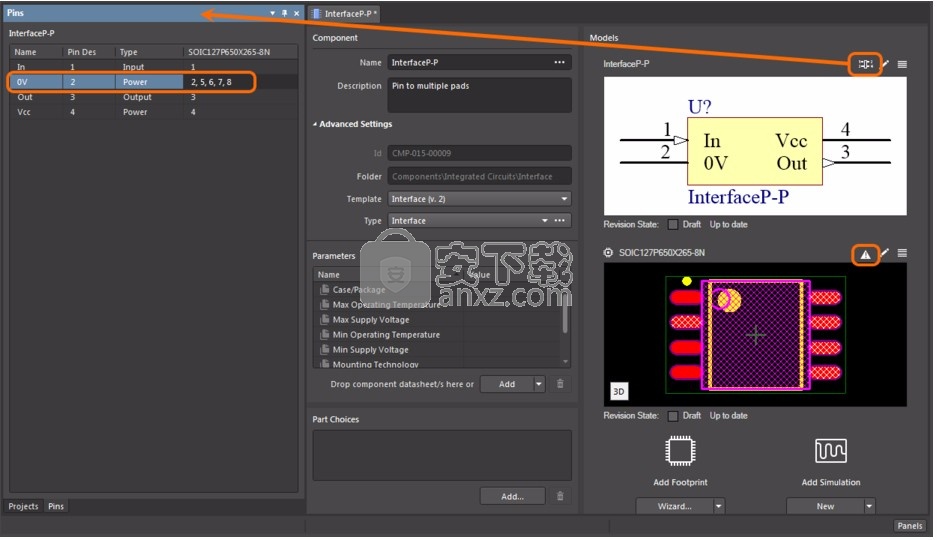Open the New simulation dropdown arrow

click(x=869, y=506)
